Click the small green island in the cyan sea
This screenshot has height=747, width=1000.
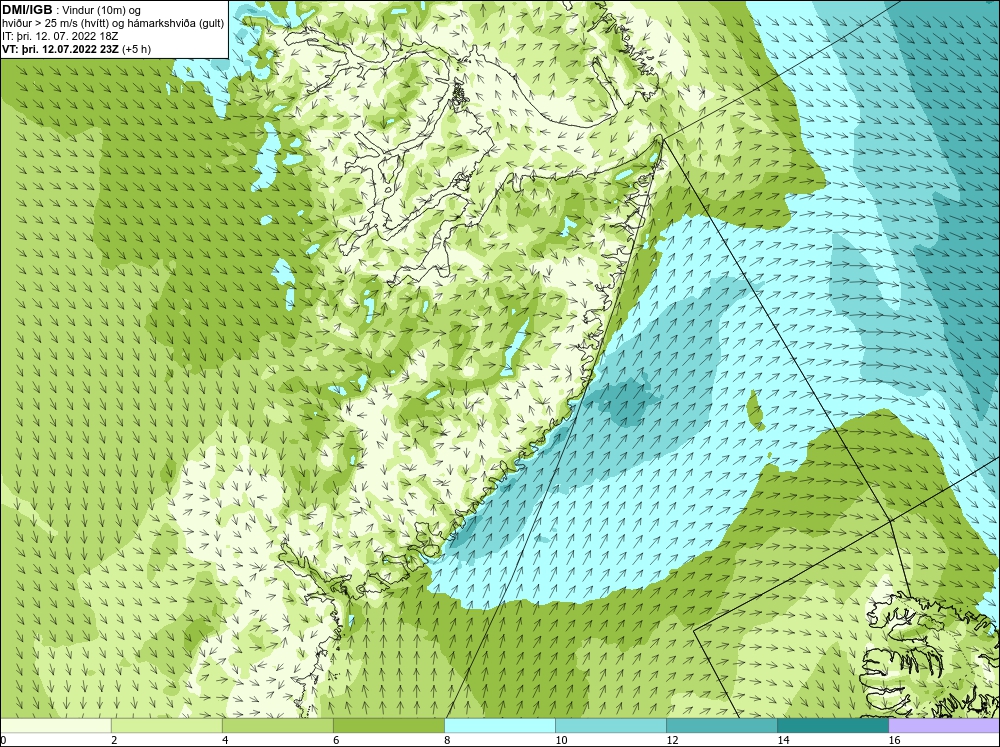pyautogui.click(x=755, y=410)
